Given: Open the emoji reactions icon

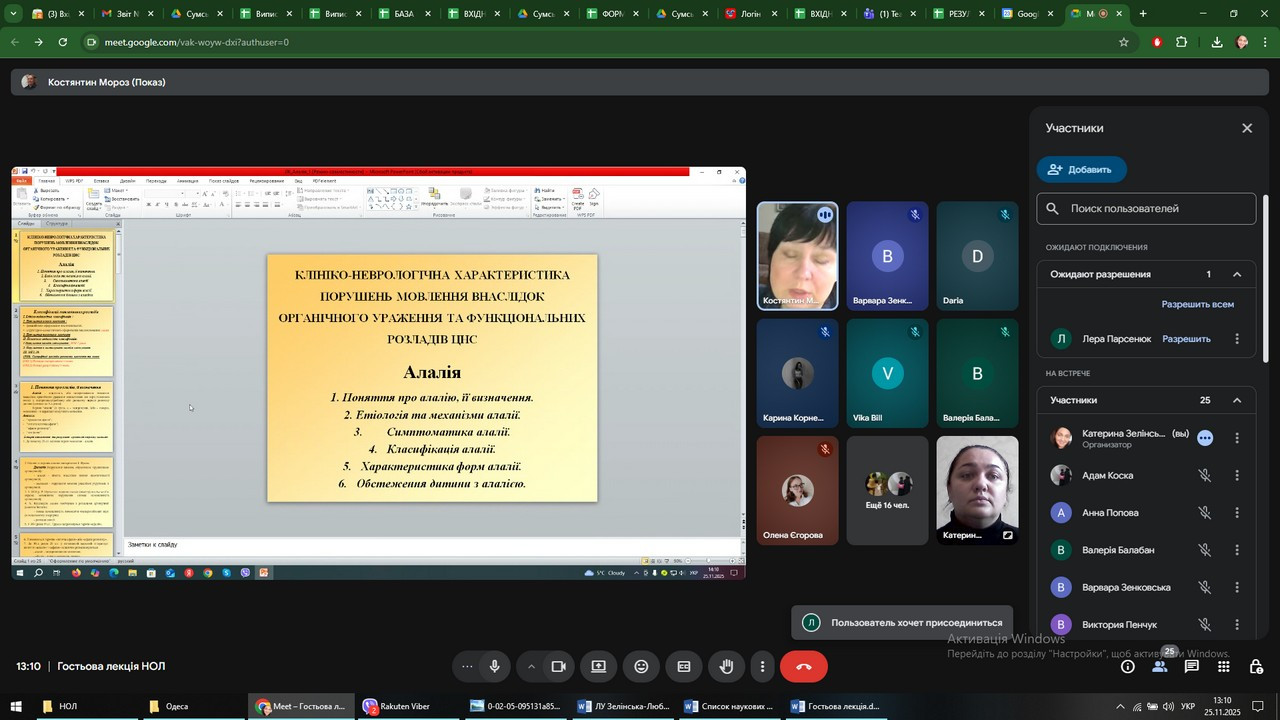Looking at the screenshot, I should [x=641, y=667].
